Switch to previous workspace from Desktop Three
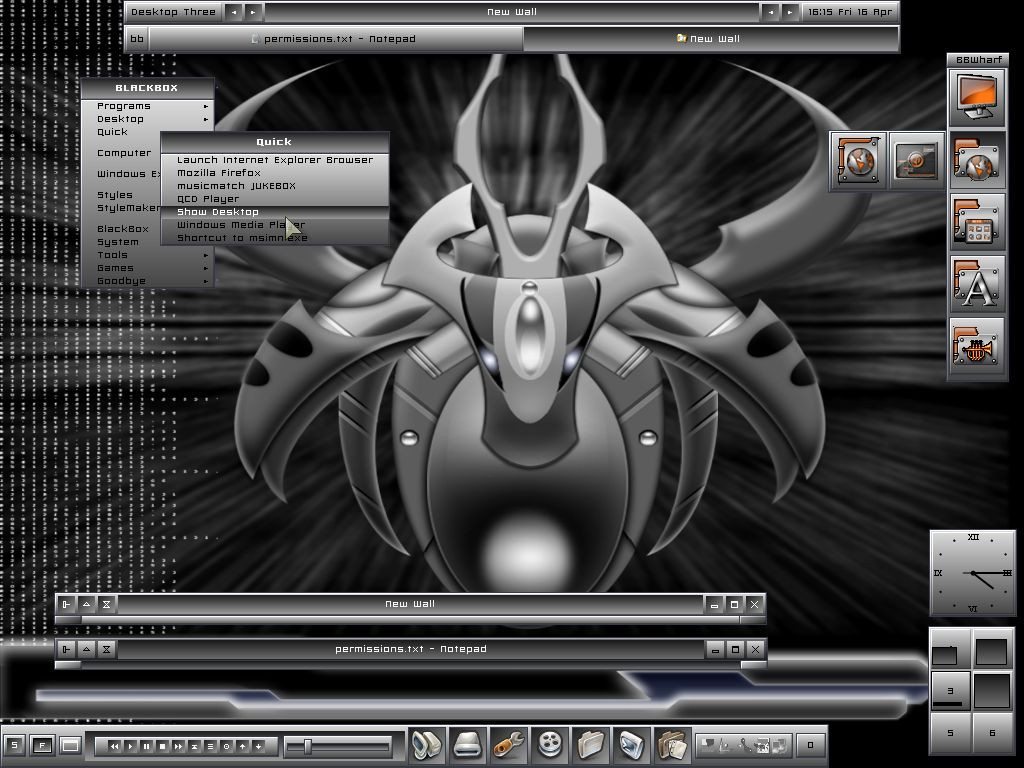1024x768 pixels. [x=234, y=12]
